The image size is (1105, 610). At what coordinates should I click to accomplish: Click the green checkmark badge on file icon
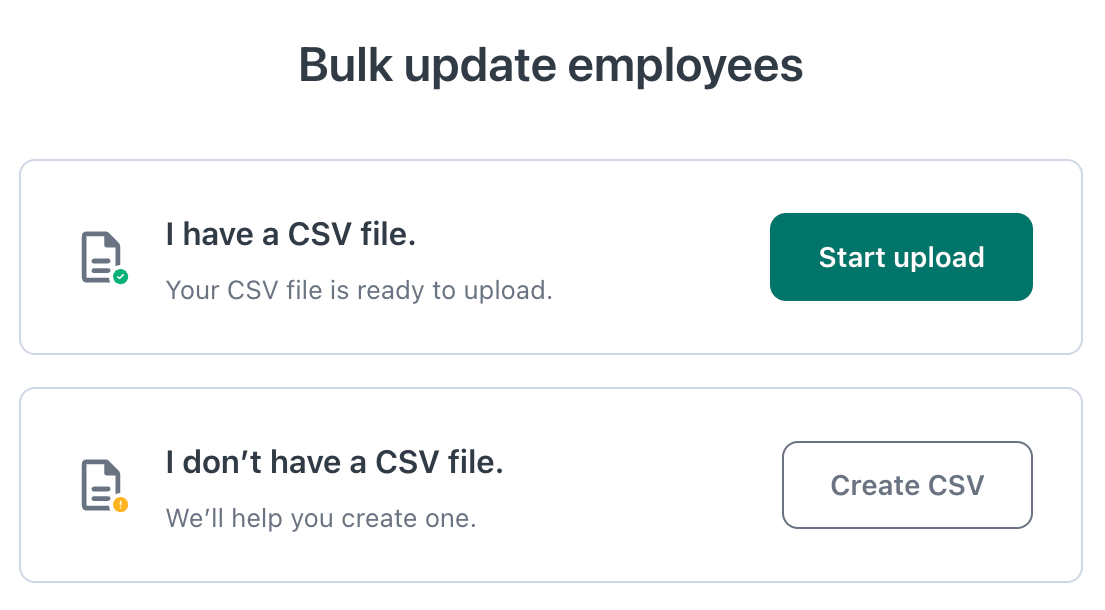click(120, 276)
